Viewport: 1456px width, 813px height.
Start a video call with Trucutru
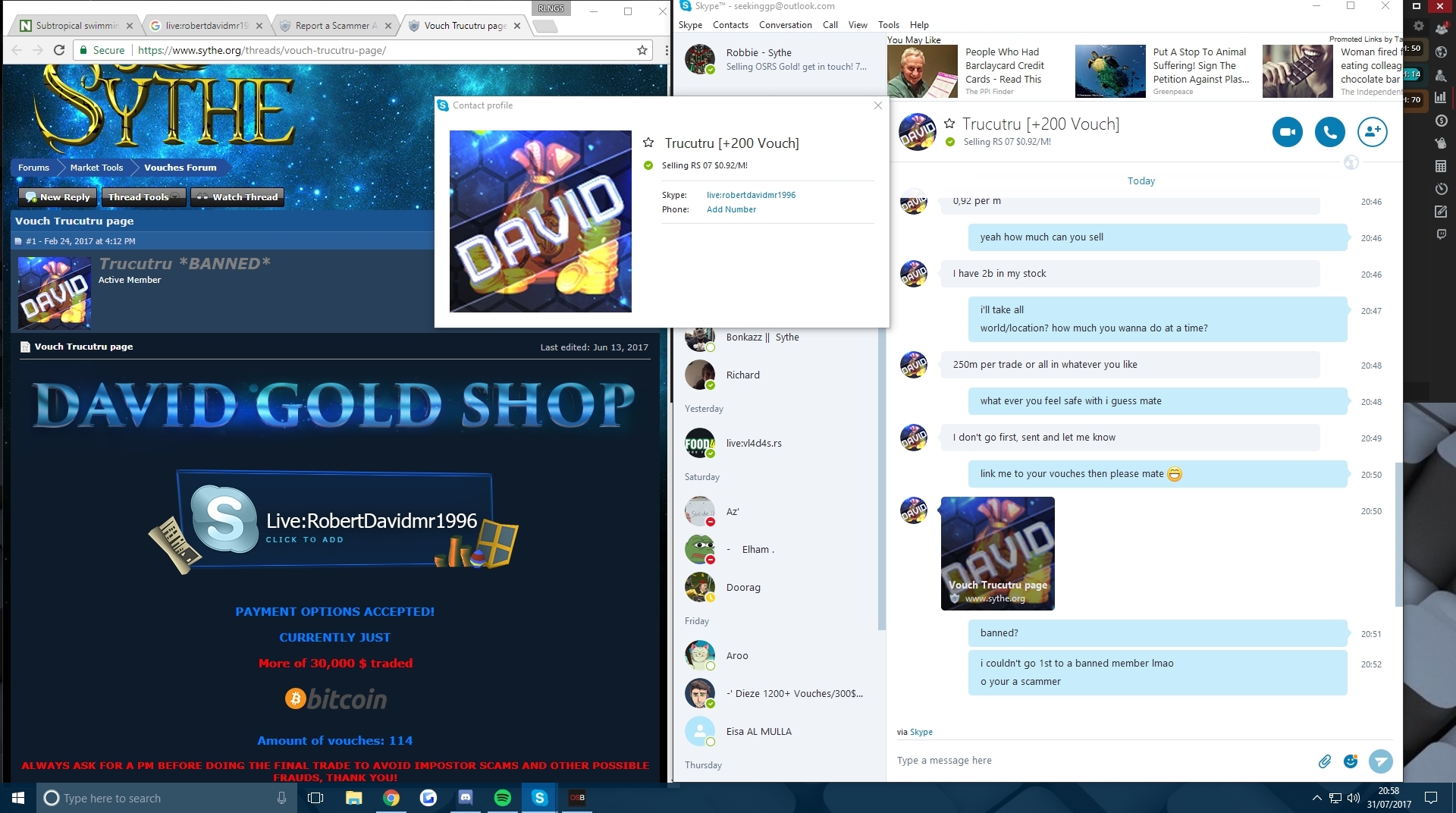click(1287, 132)
